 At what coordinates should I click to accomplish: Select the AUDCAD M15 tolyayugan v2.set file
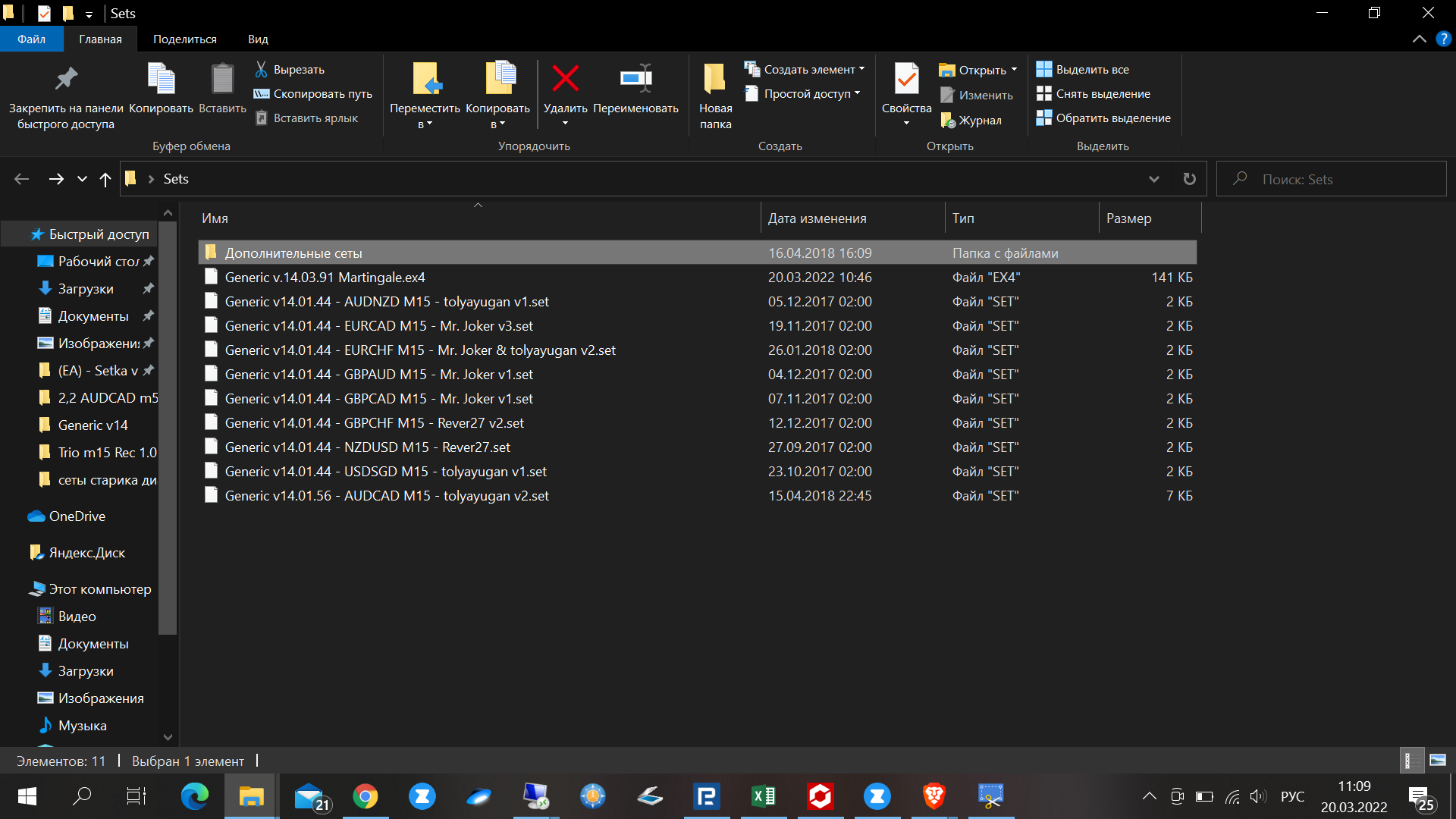(698, 496)
